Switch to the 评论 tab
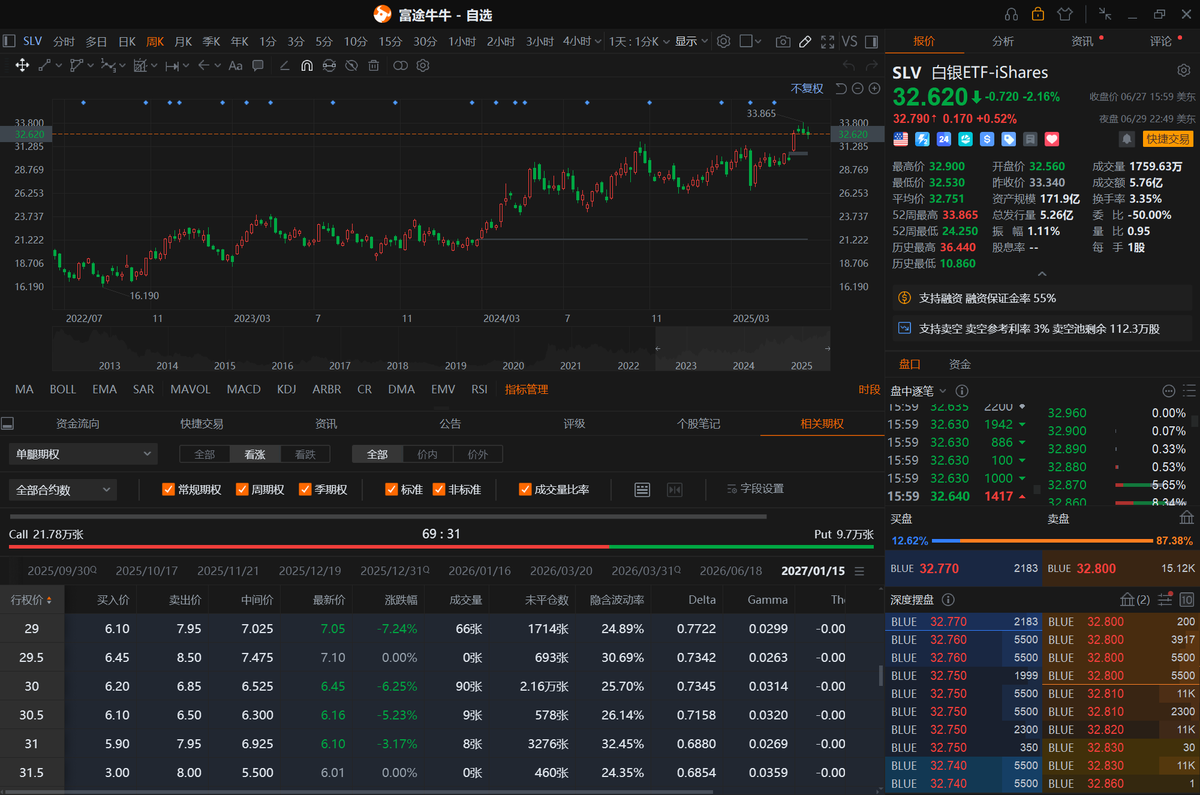The height and width of the screenshot is (795, 1200). pos(1160,41)
